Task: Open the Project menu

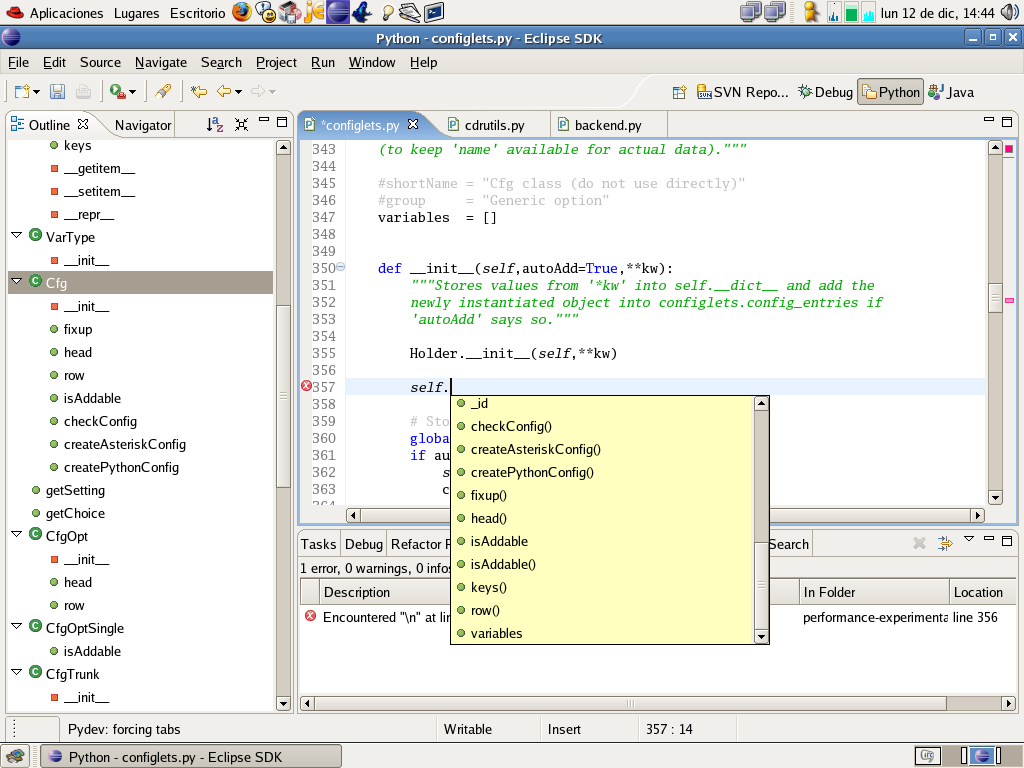Action: click(x=276, y=62)
